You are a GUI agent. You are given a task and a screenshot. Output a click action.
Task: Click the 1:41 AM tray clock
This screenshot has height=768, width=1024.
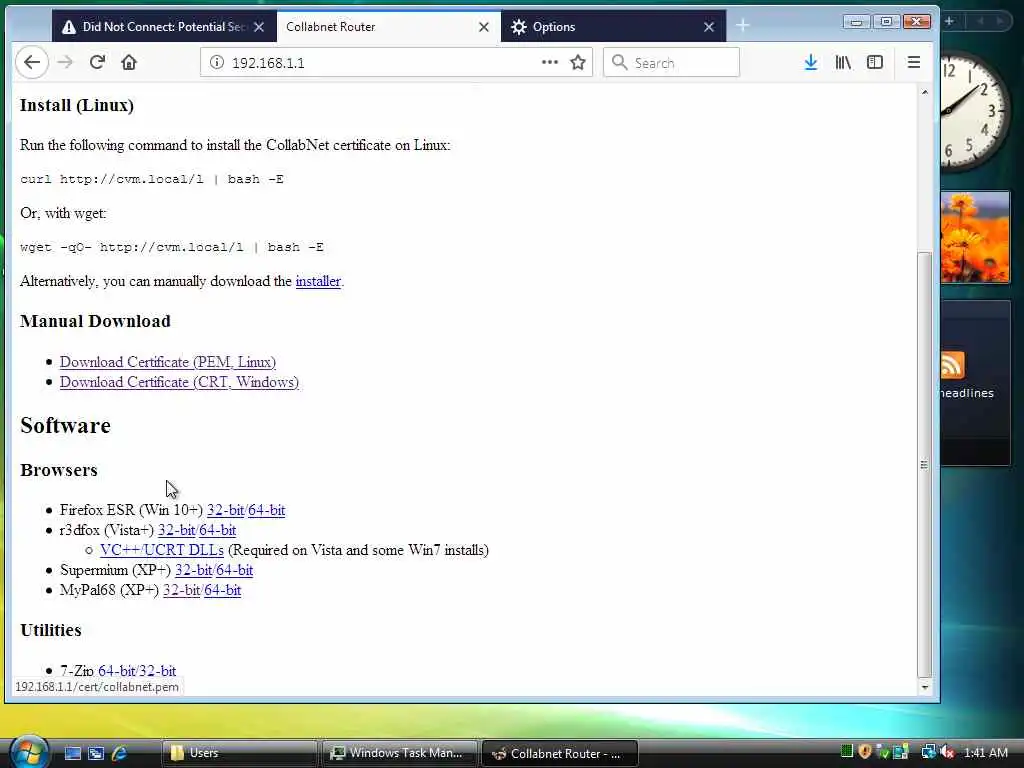(986, 753)
